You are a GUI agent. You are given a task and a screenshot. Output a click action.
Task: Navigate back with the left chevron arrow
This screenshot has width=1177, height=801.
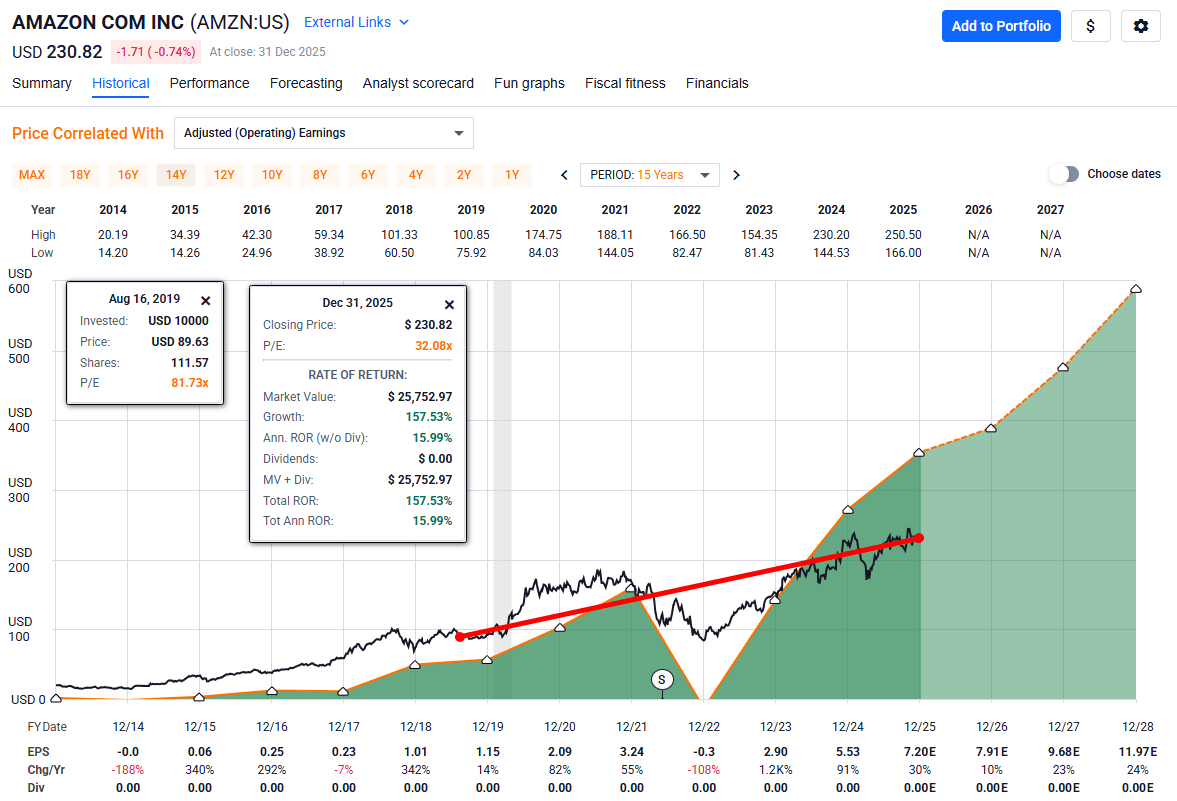point(563,174)
